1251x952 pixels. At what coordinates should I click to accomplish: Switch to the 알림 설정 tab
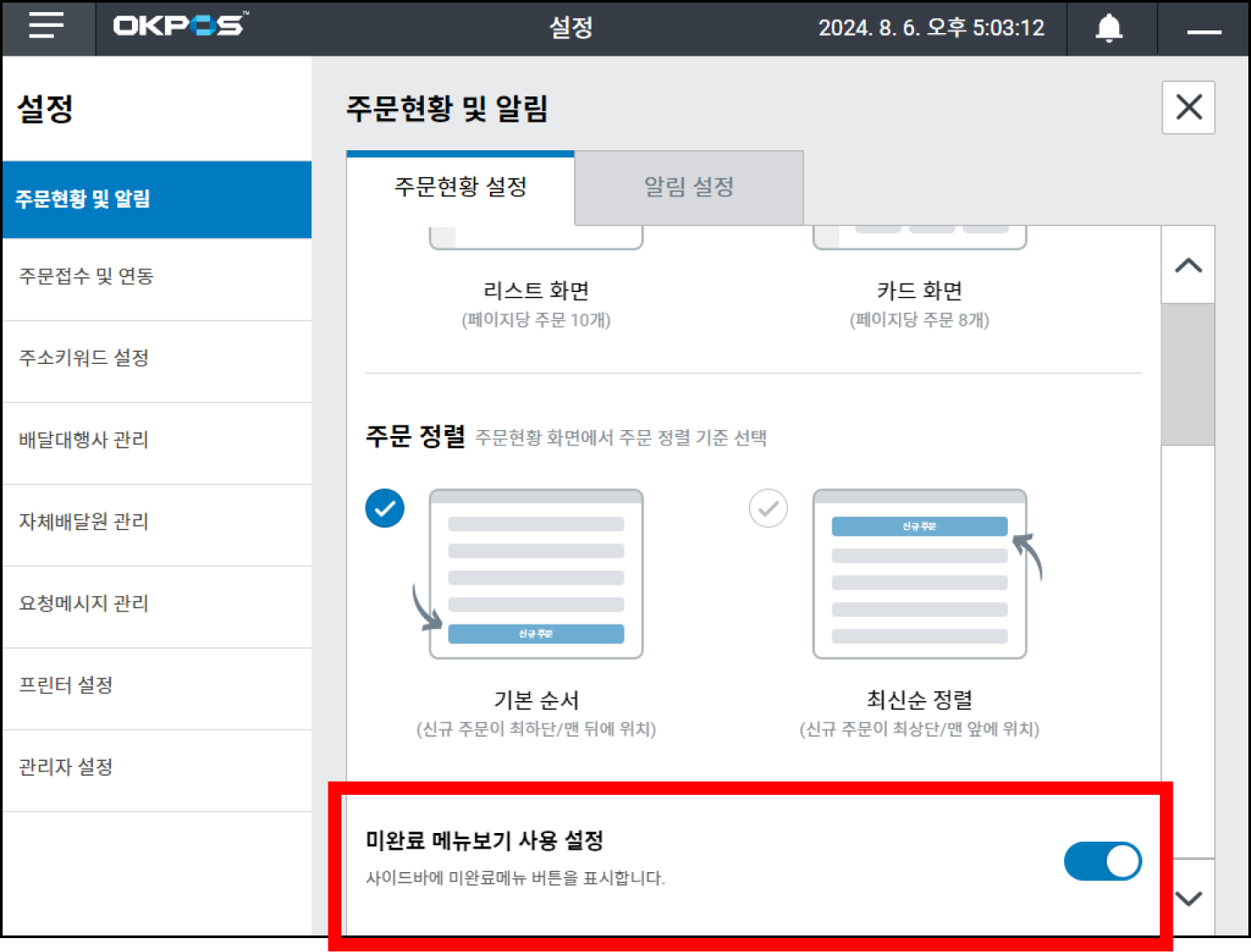click(689, 187)
